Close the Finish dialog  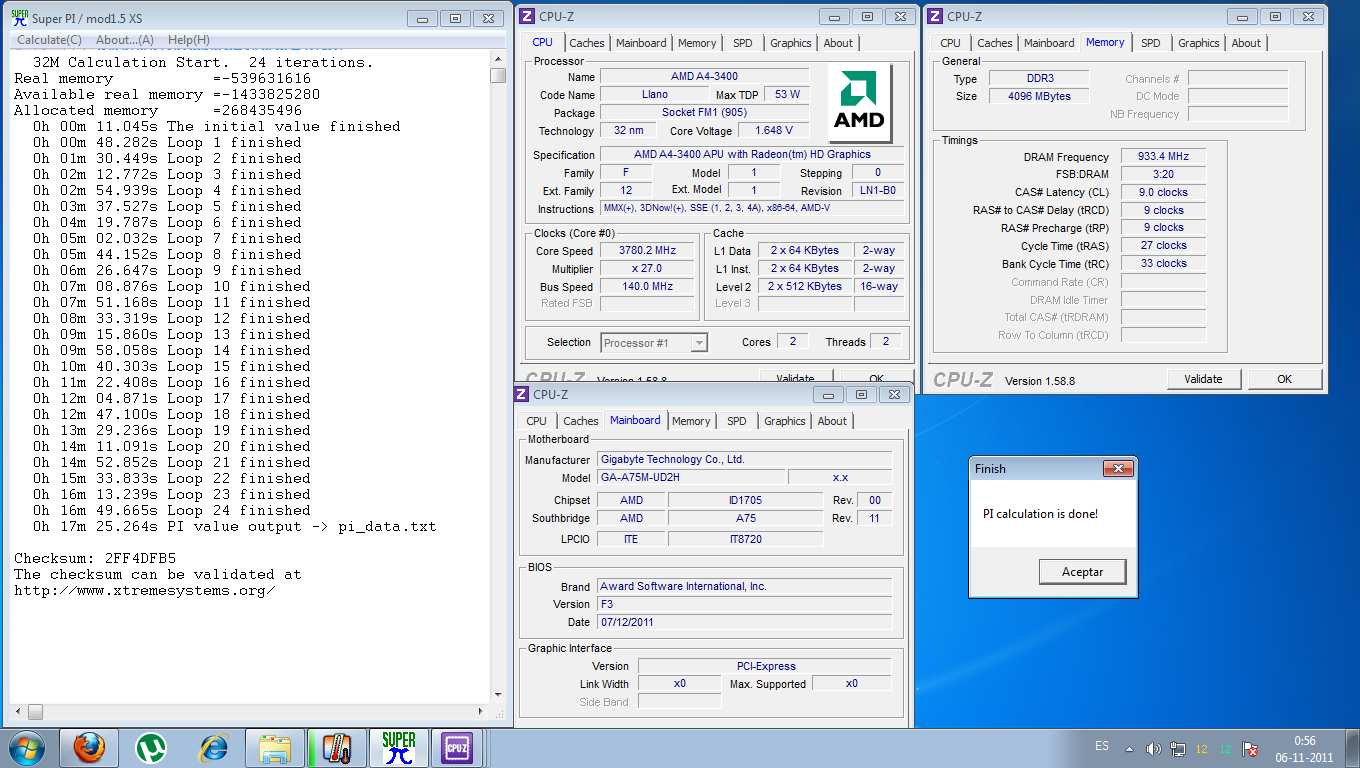(x=1117, y=468)
